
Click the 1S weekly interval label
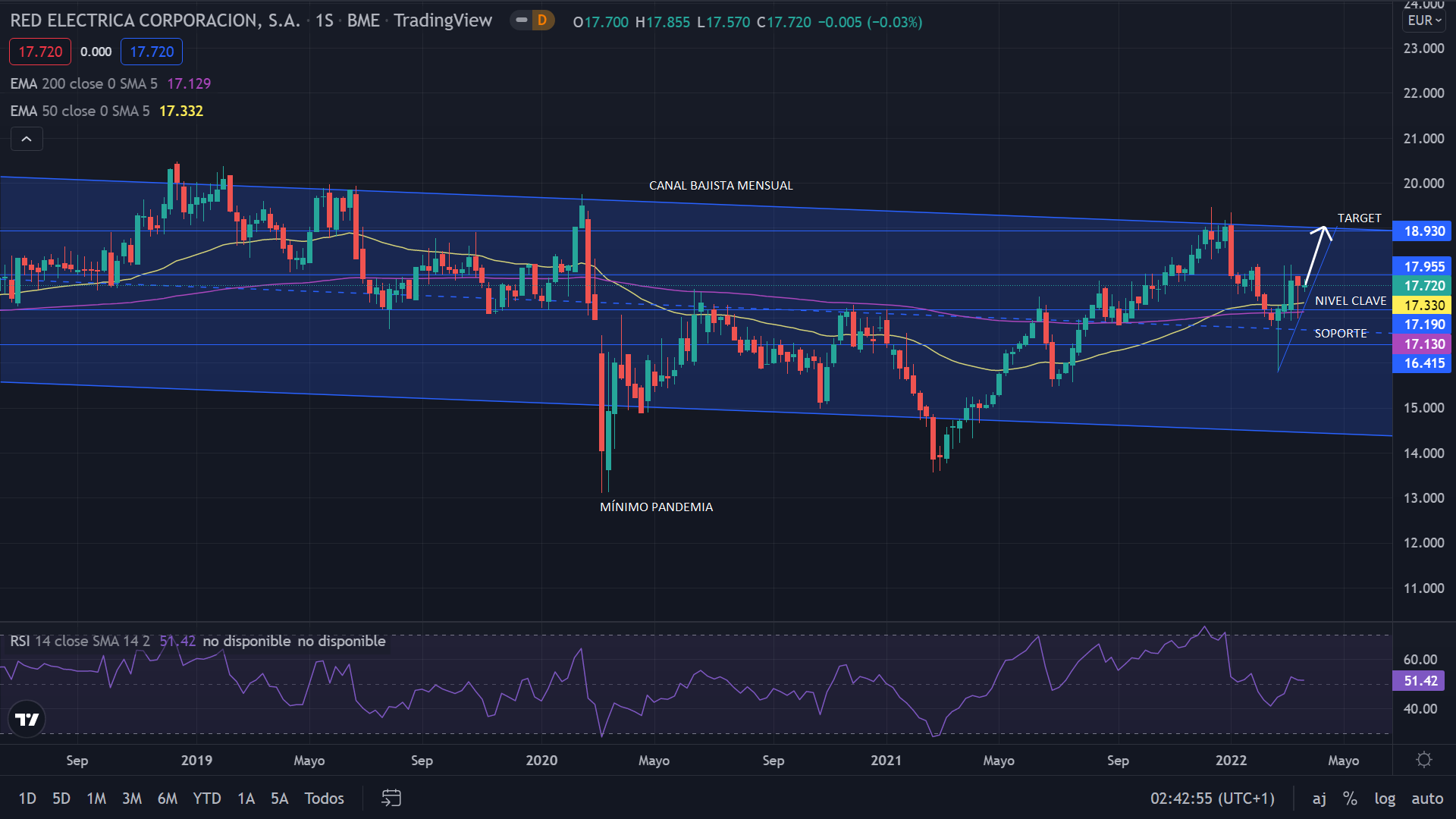[x=325, y=20]
